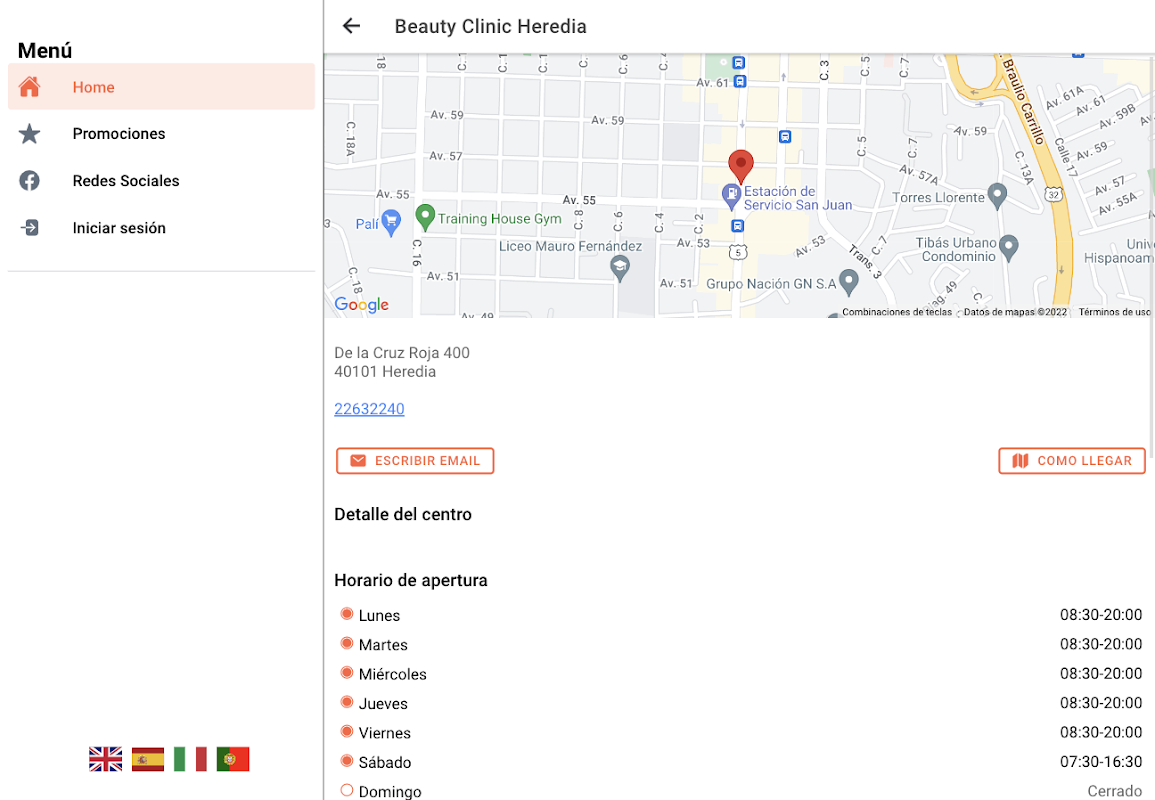Screen dimensions: 1155x800
Task: Click the map icon in Como Llegar
Action: pyautogui.click(x=1020, y=460)
